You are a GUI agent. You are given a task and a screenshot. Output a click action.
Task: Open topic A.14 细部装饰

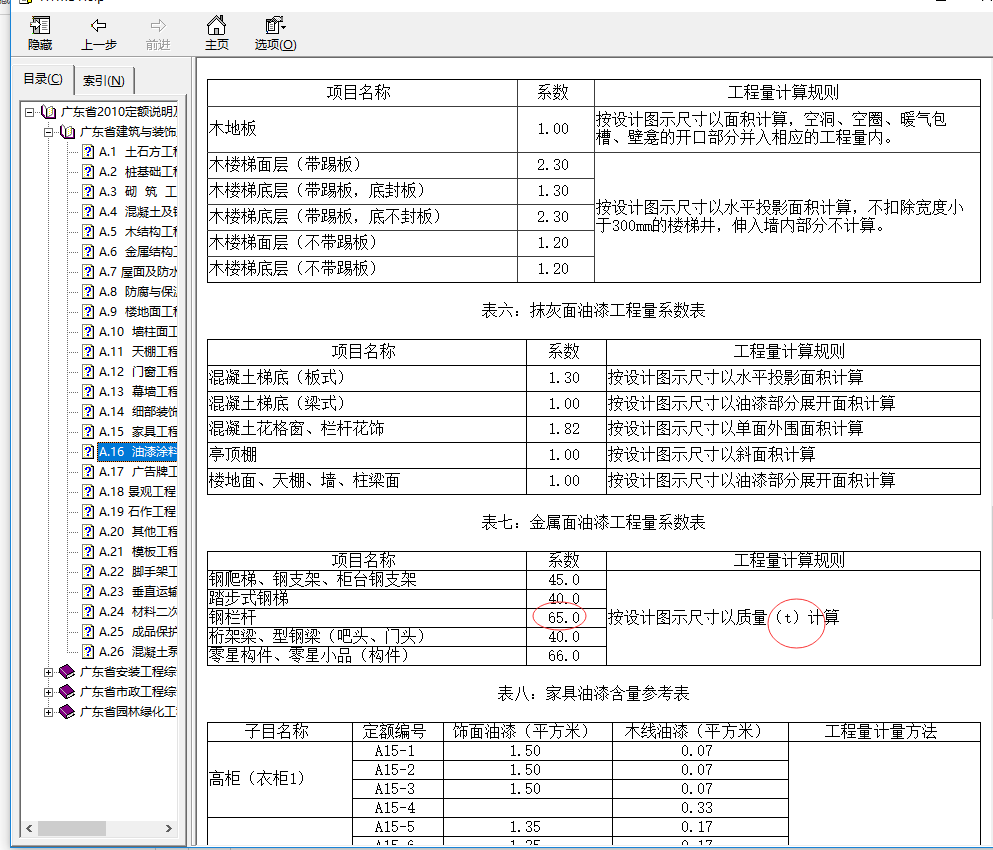click(x=138, y=412)
